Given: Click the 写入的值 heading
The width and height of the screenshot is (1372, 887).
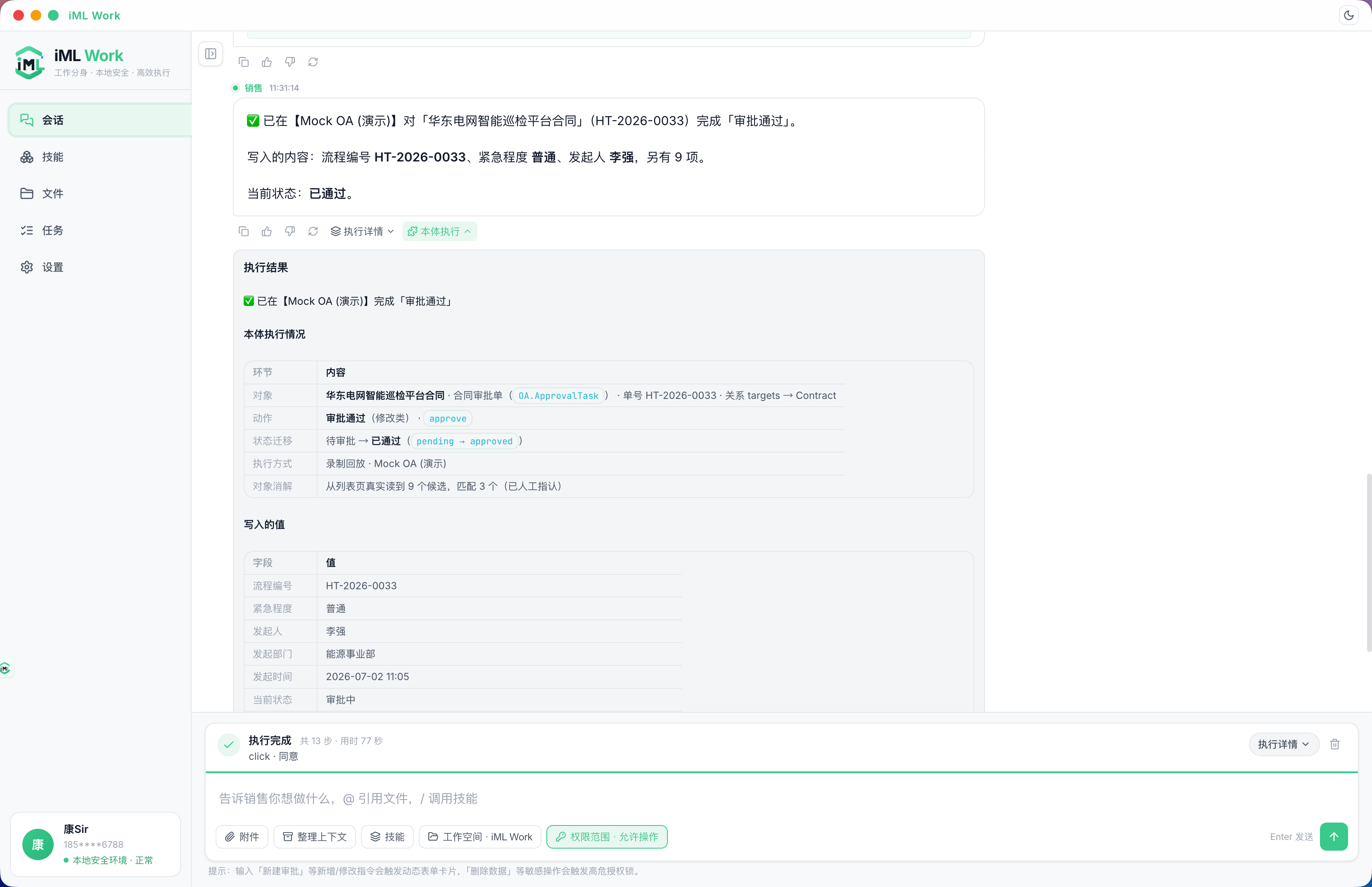Looking at the screenshot, I should pos(264,524).
